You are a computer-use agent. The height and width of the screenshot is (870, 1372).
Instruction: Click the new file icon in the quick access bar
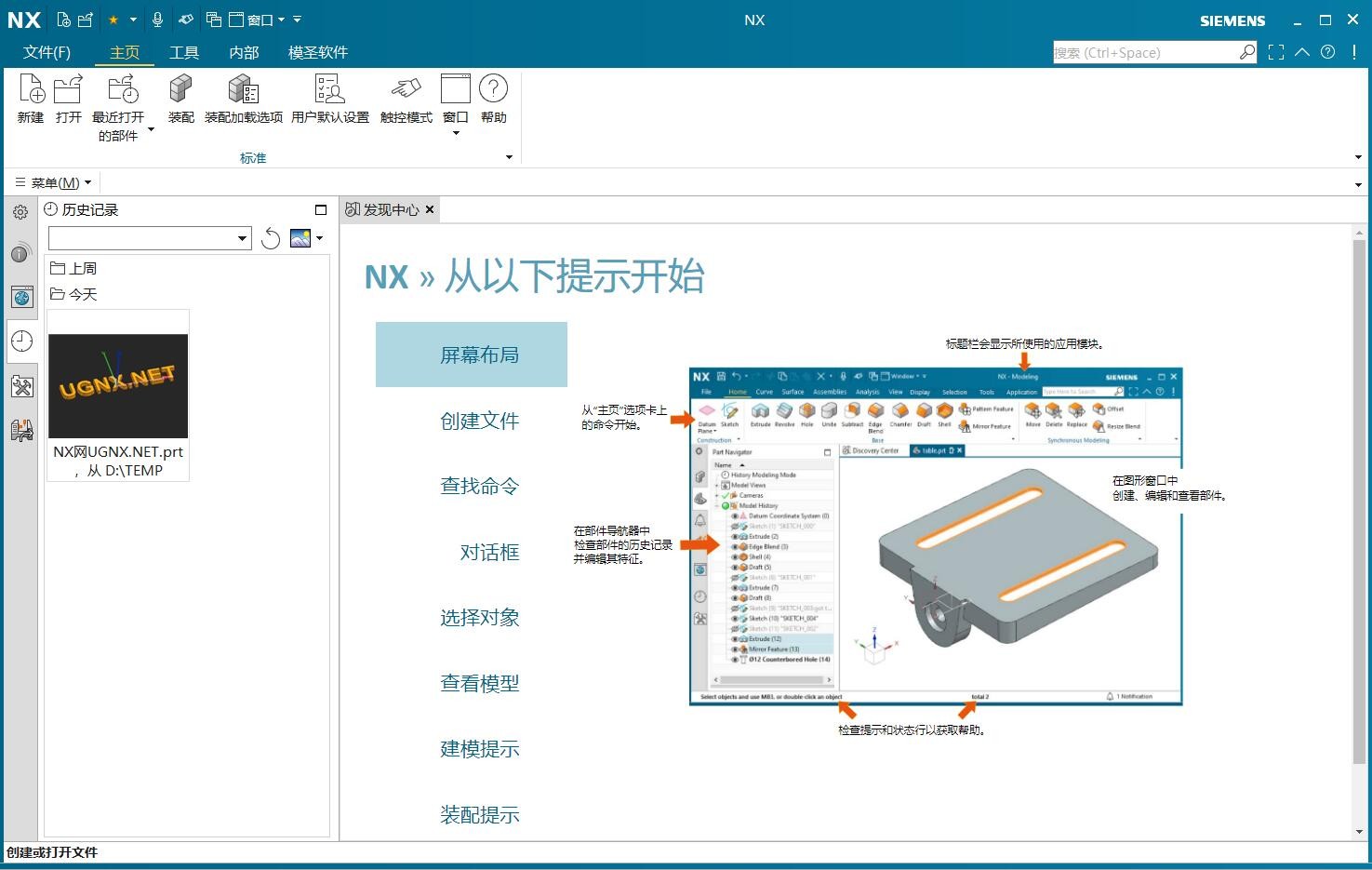[63, 20]
